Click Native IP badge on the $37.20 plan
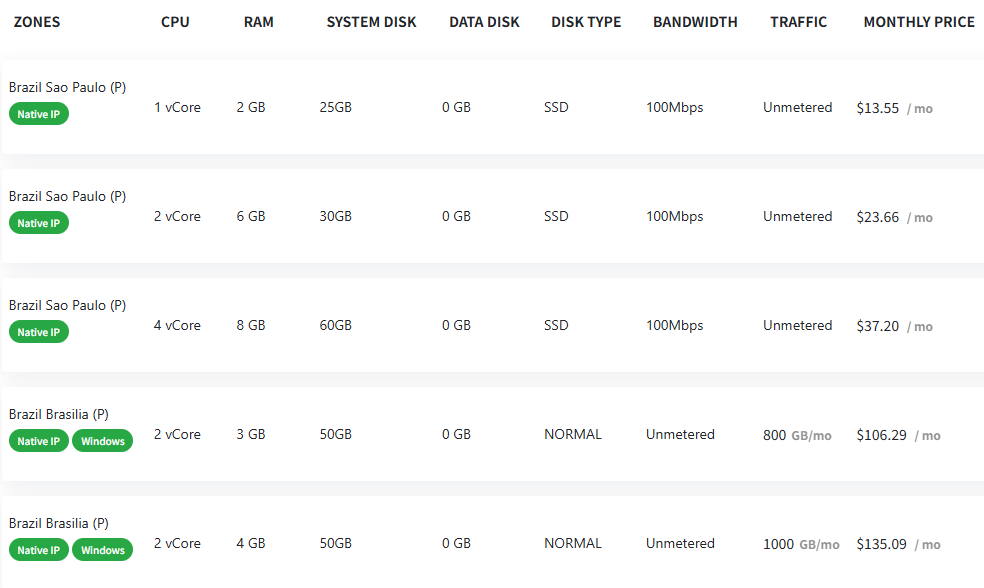 coord(39,332)
